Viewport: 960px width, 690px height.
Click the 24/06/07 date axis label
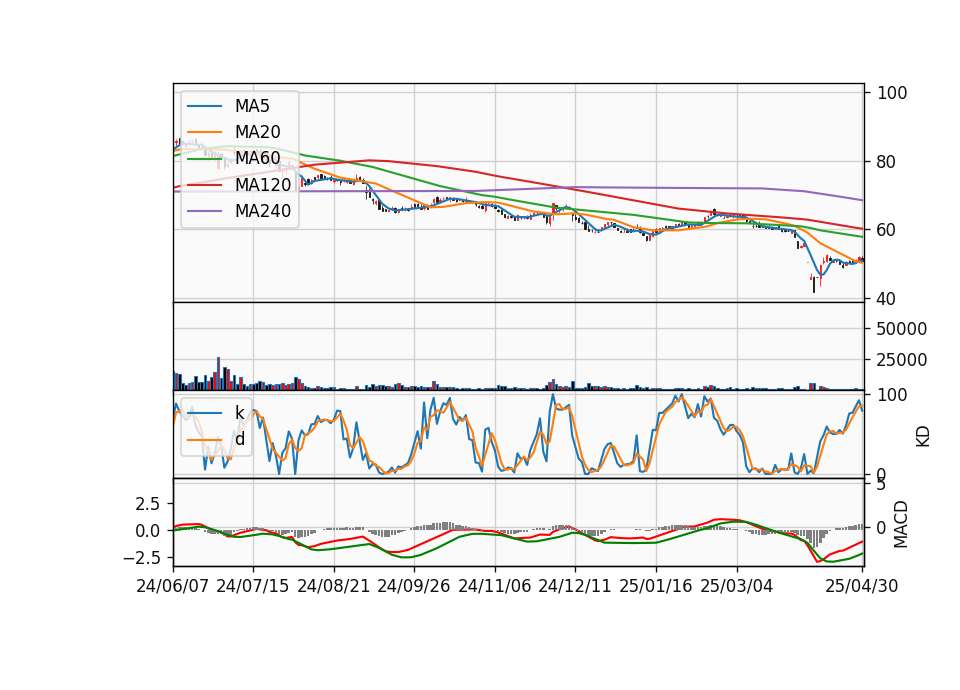click(173, 586)
